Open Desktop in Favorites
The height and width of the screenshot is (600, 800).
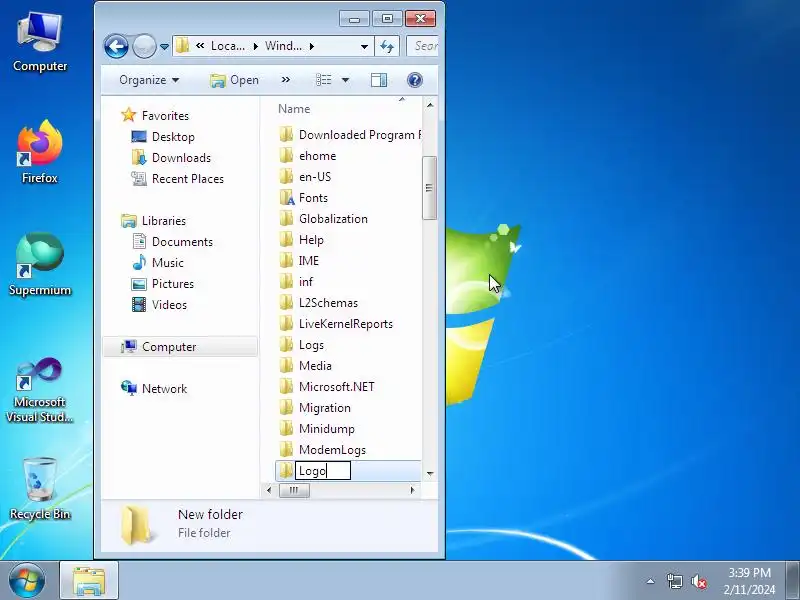163,137
